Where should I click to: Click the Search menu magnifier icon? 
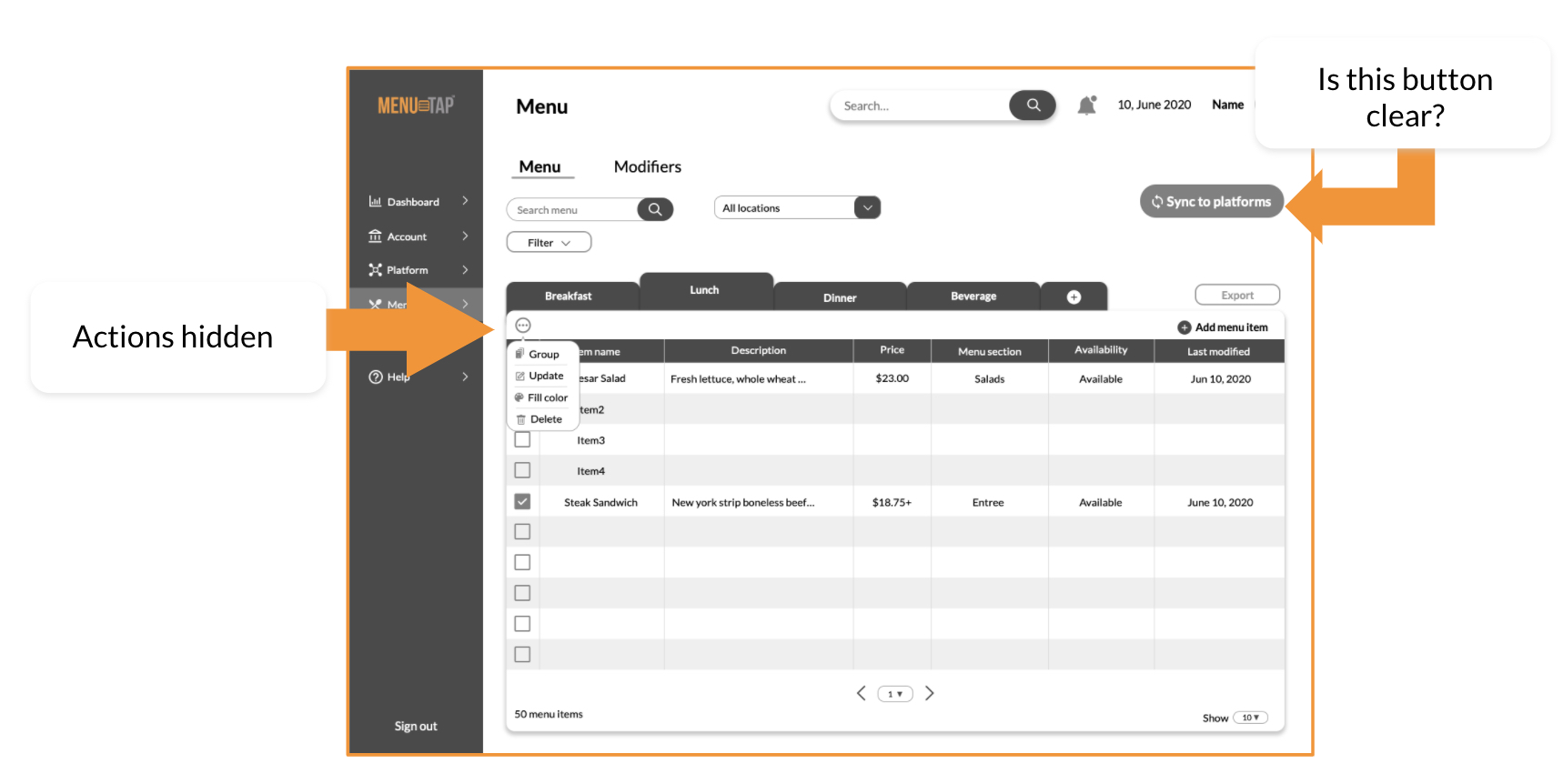(x=655, y=209)
